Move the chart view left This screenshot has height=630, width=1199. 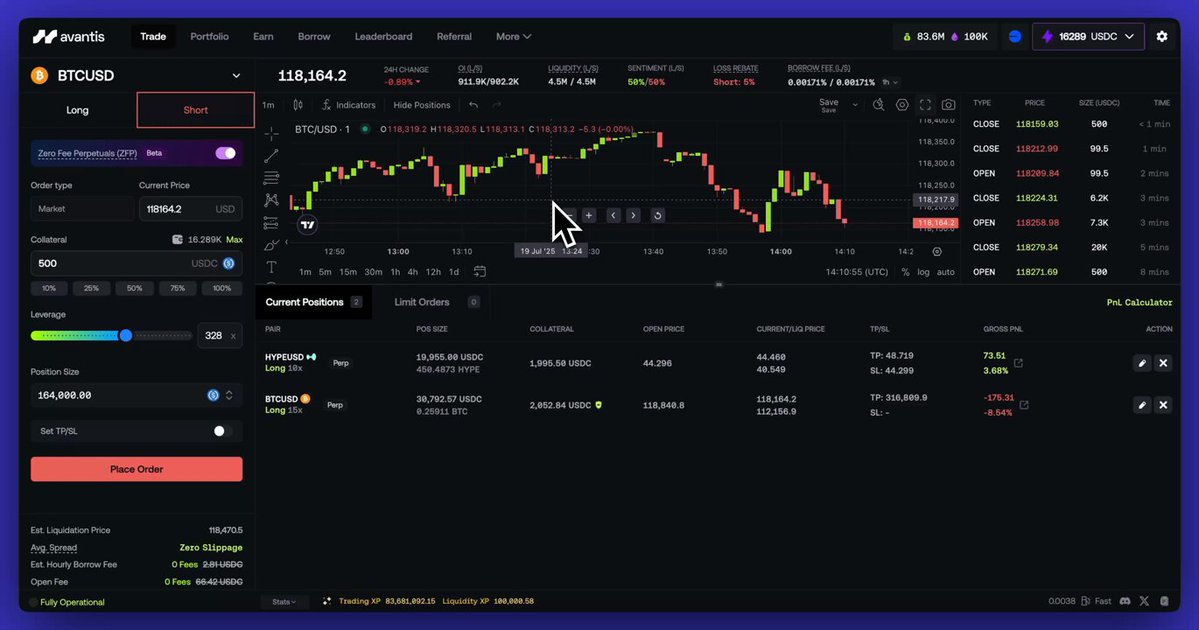[612, 216]
